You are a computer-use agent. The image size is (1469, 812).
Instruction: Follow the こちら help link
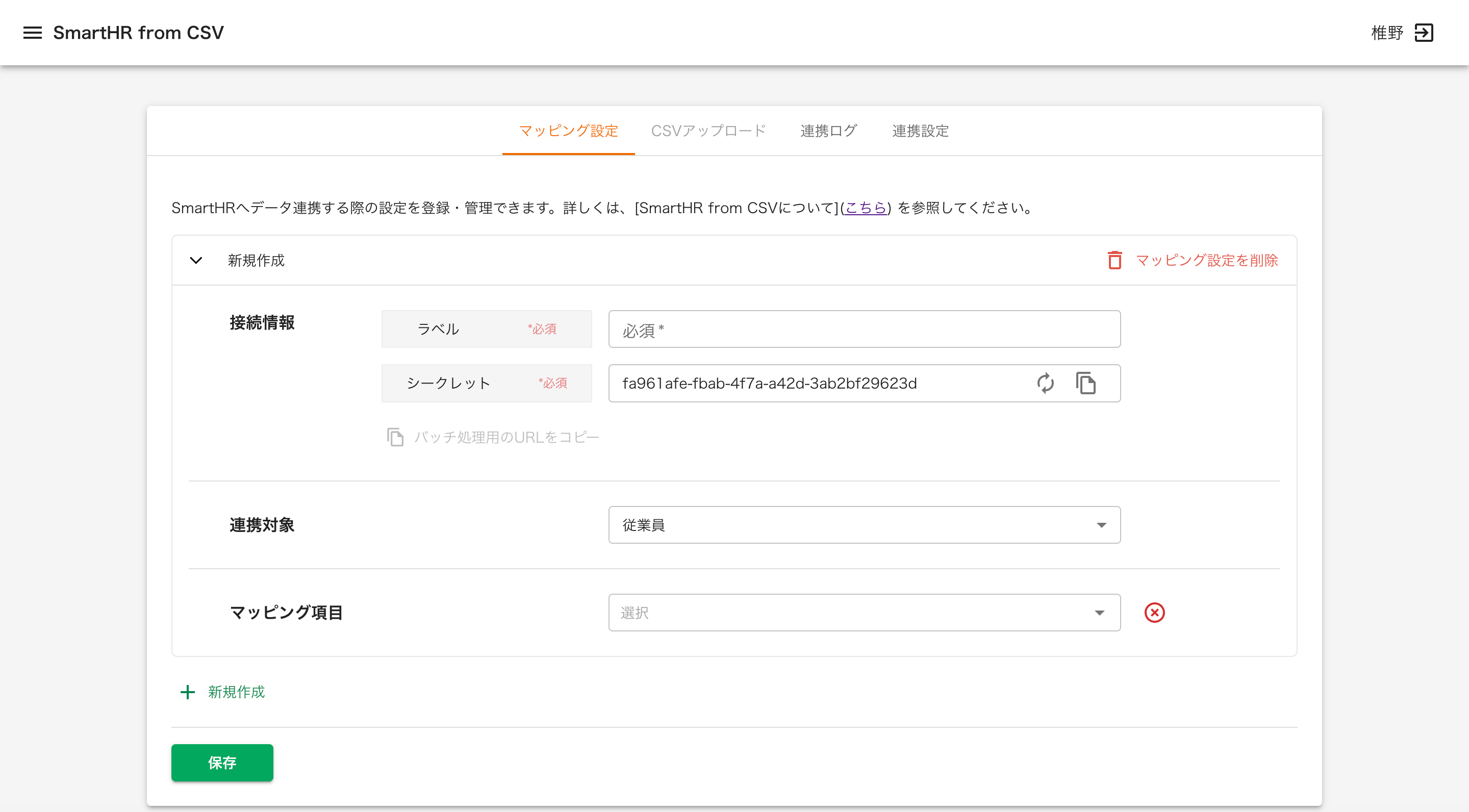[865, 208]
